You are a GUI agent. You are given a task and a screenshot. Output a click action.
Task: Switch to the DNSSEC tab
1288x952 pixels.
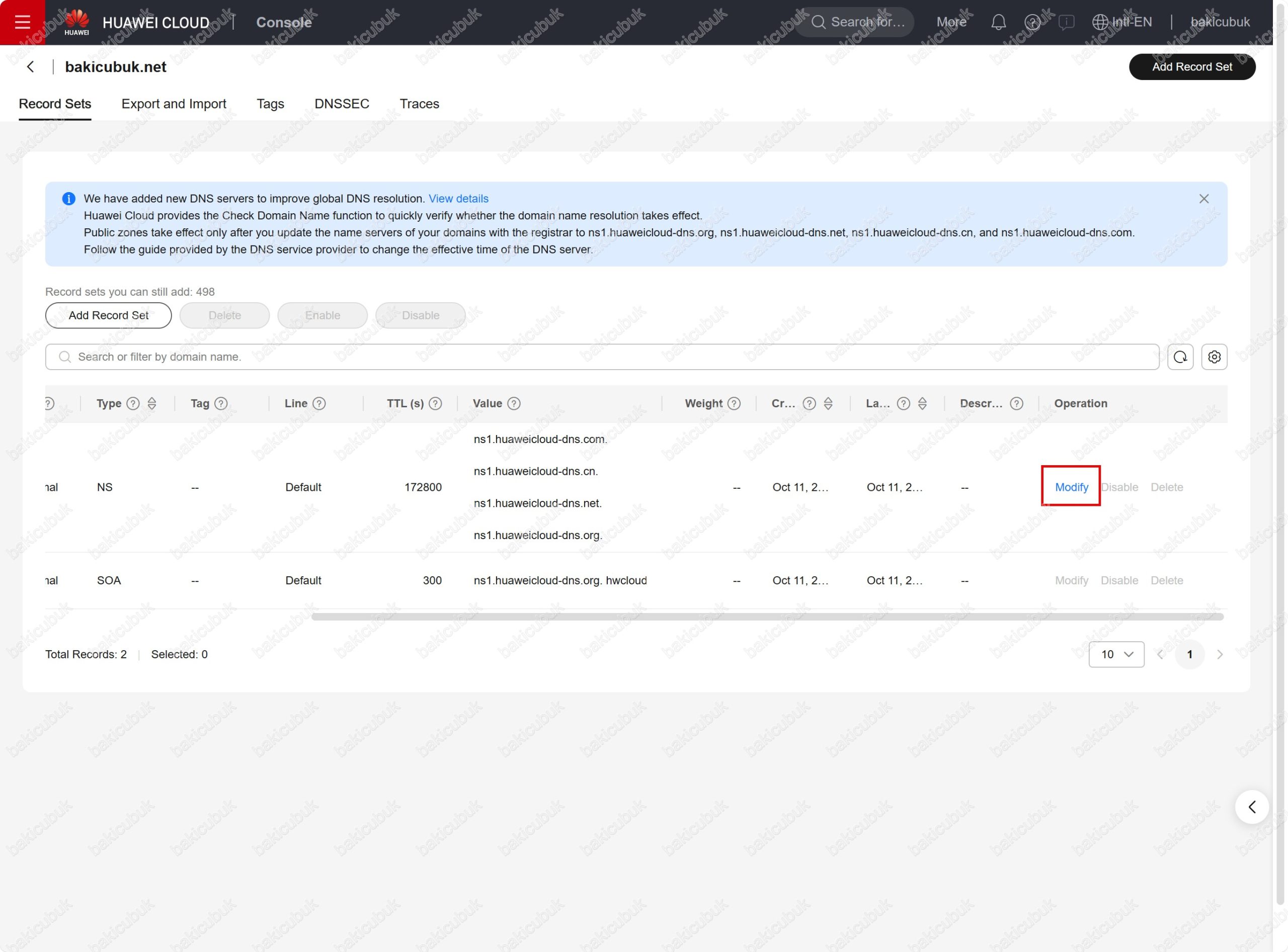pyautogui.click(x=341, y=104)
